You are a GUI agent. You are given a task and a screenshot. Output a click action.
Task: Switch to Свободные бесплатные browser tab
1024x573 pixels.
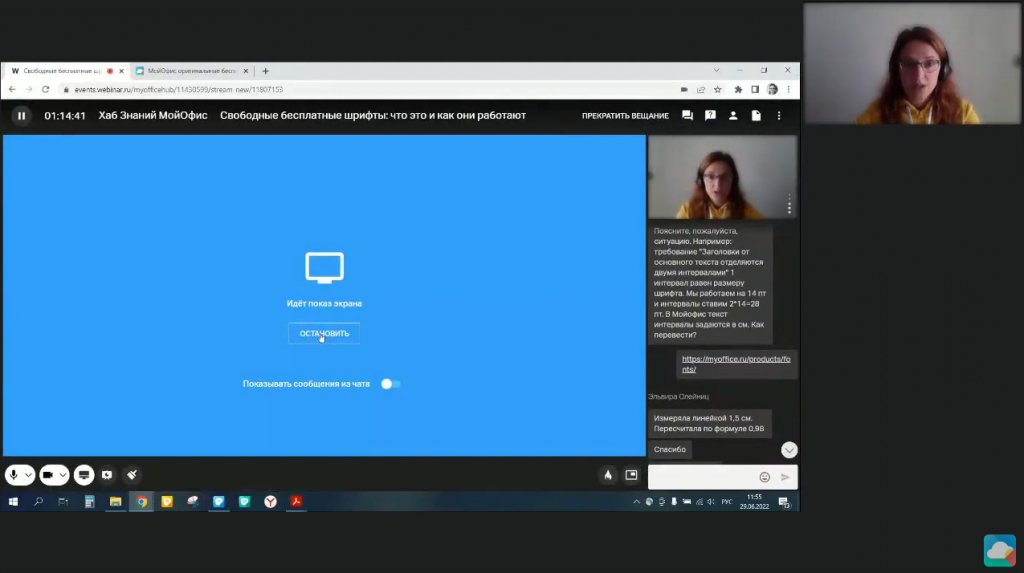pos(62,71)
